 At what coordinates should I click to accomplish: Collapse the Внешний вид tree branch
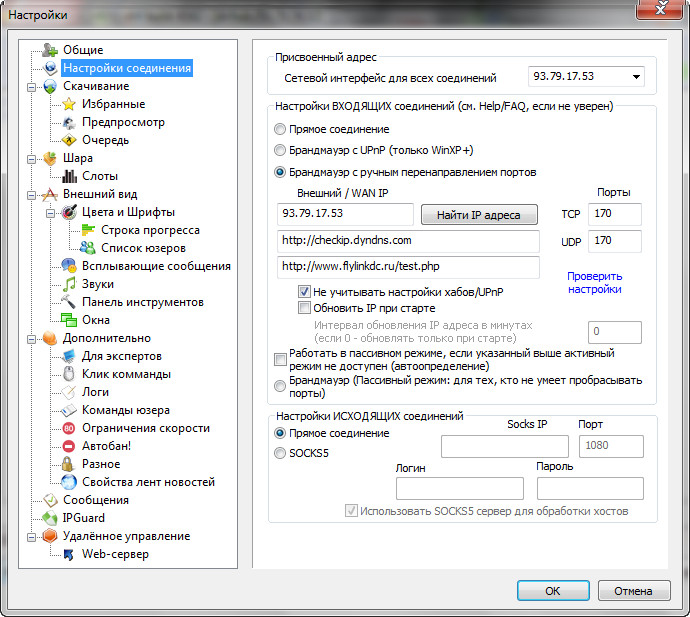click(32, 194)
